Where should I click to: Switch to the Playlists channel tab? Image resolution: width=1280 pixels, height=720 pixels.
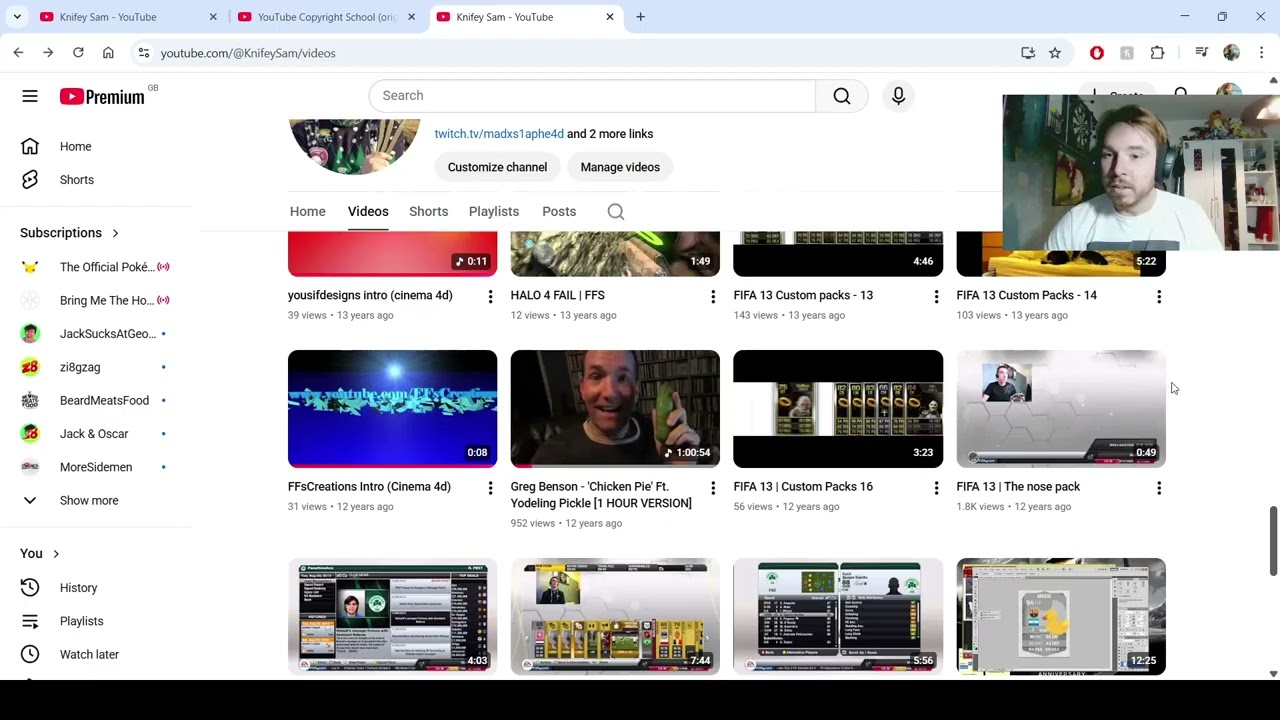494,212
